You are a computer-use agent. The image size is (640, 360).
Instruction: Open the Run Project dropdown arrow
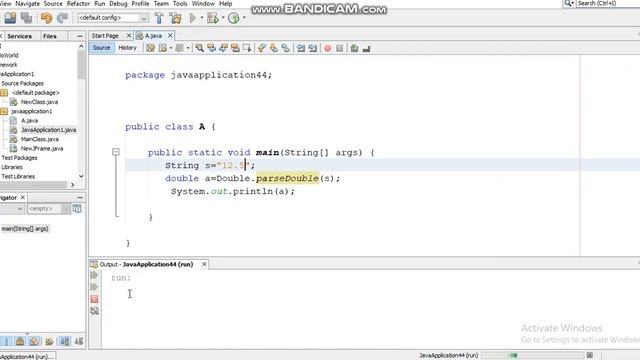(x=202, y=18)
